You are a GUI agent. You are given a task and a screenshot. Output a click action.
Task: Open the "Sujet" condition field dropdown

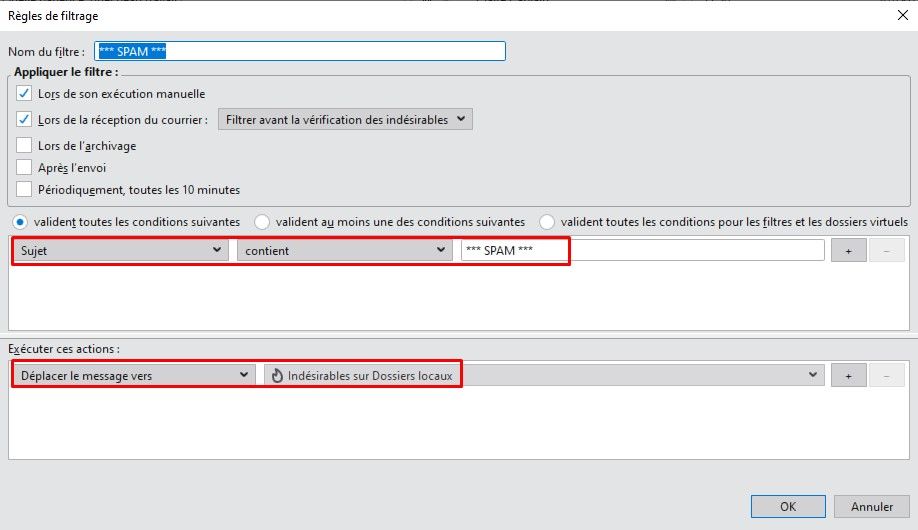tap(120, 251)
